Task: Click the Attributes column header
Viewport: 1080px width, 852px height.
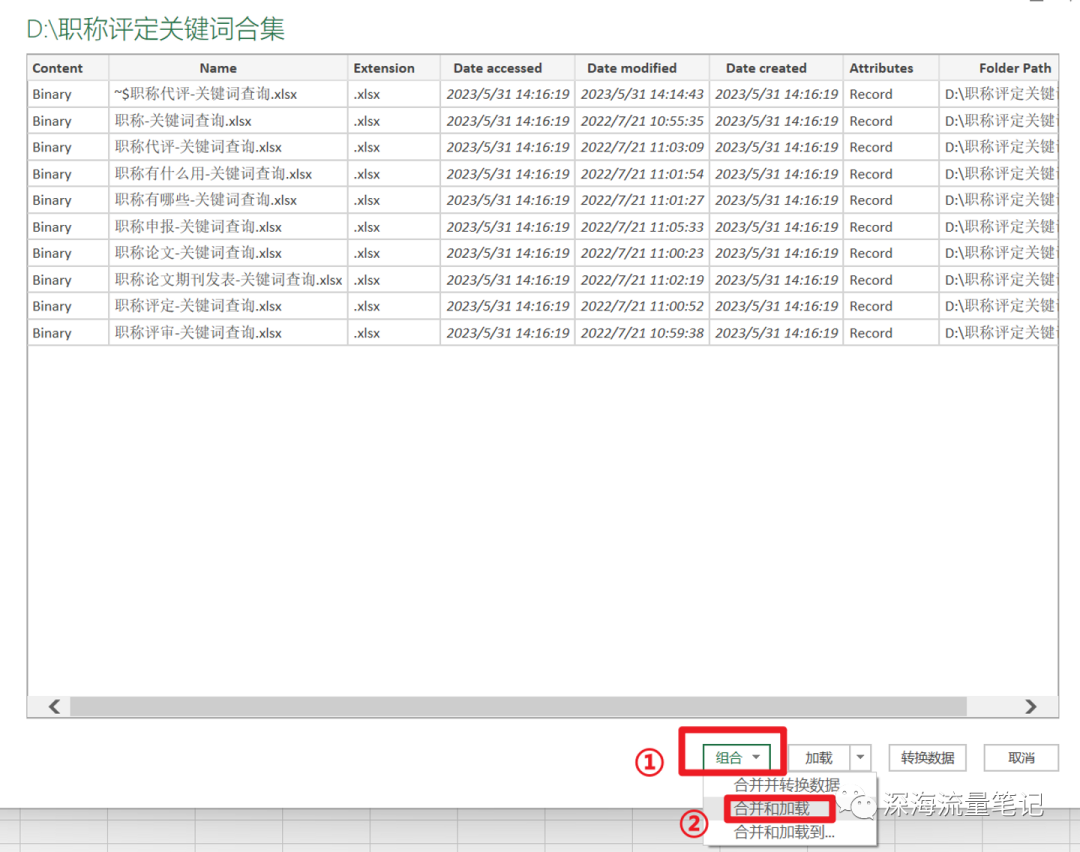Action: (x=891, y=68)
